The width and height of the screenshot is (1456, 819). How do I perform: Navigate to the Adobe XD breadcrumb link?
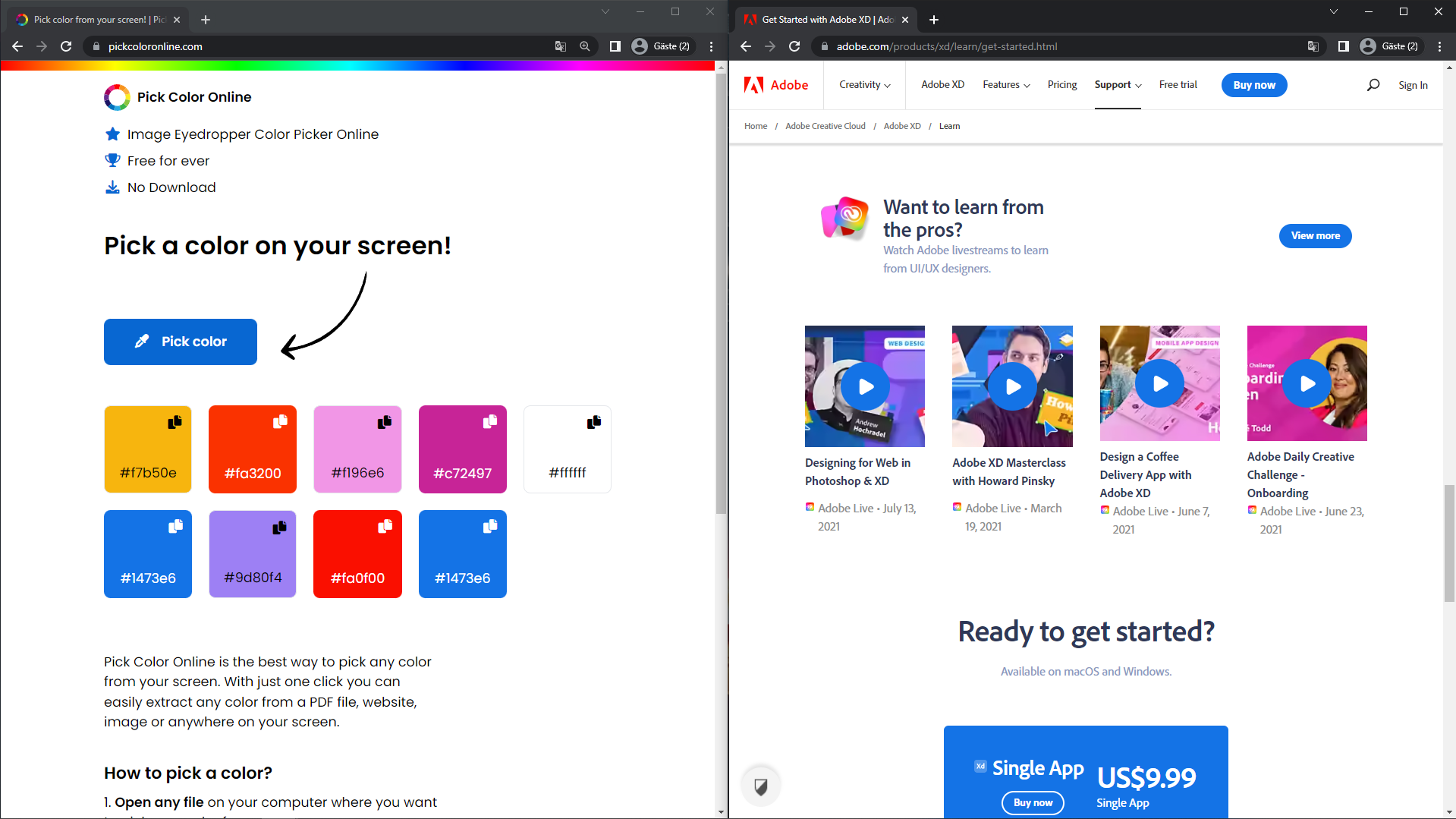902,125
